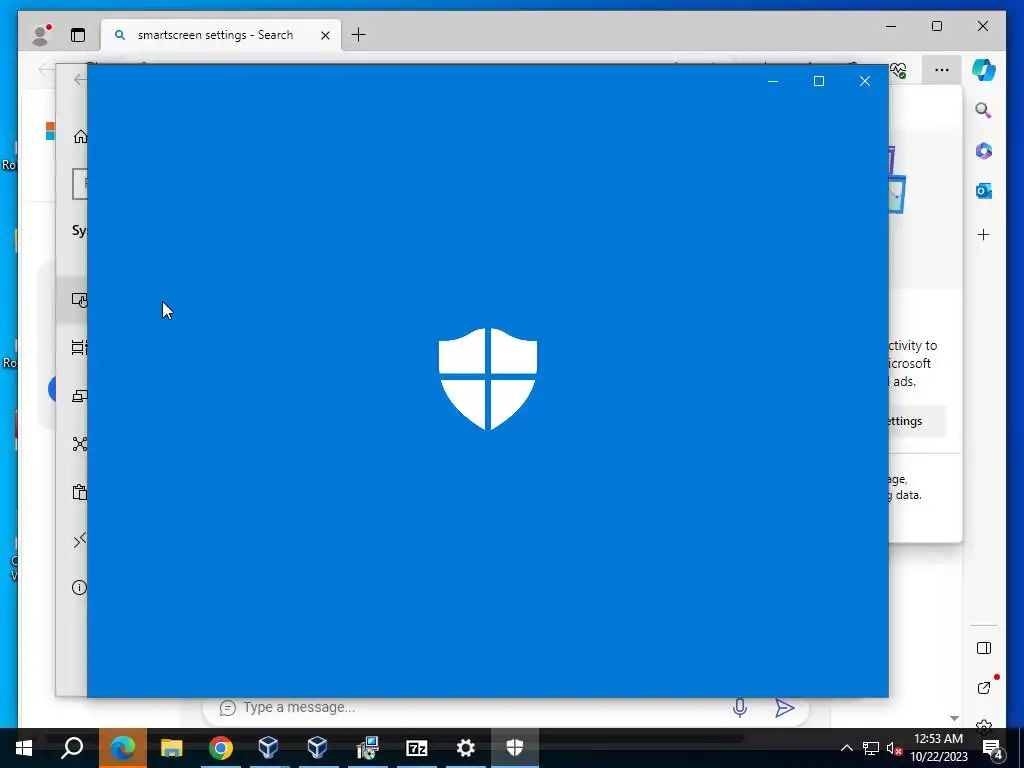Open the Edge browser essentials heart icon
The height and width of the screenshot is (768, 1024).
(x=899, y=70)
